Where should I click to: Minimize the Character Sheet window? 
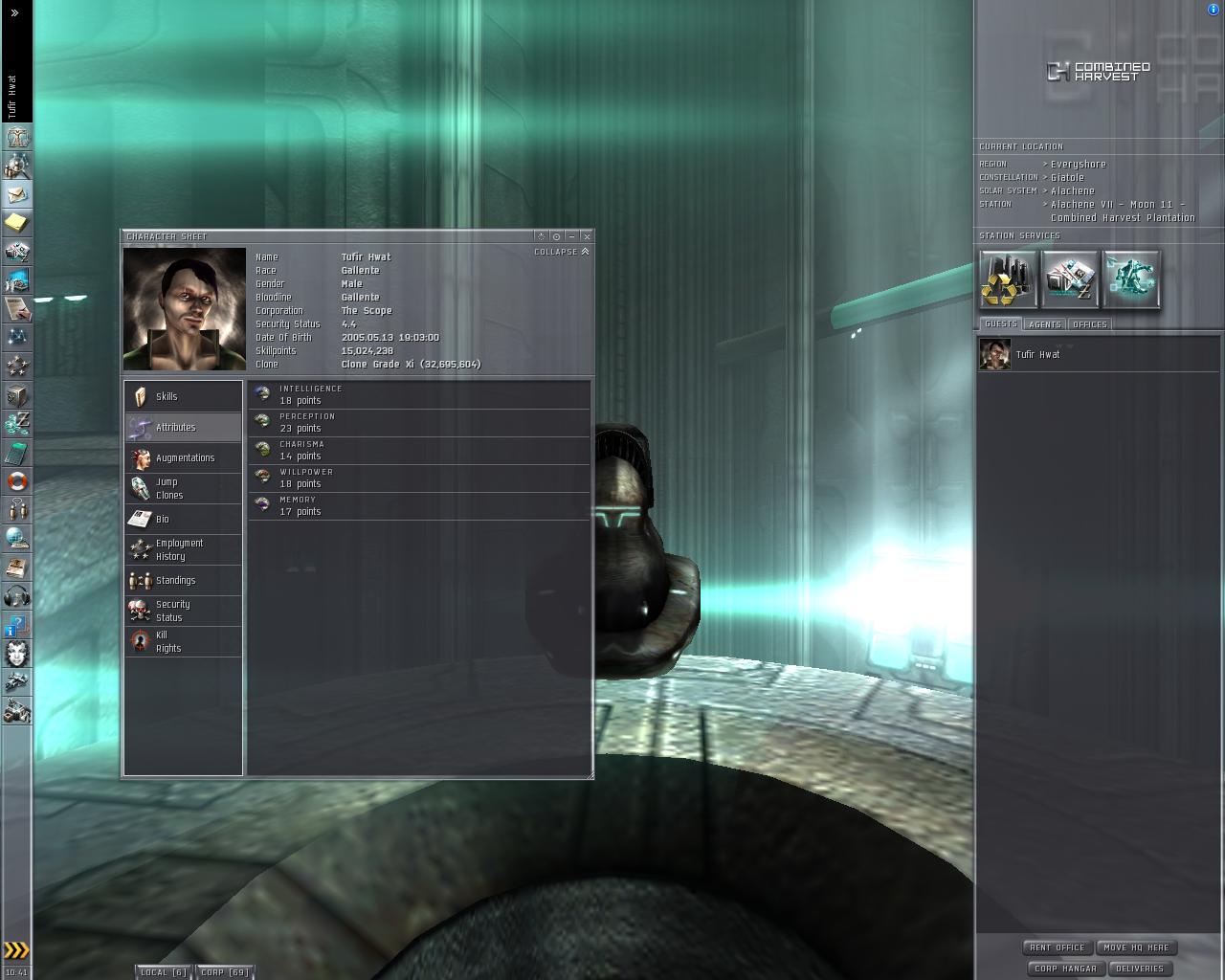coord(571,236)
